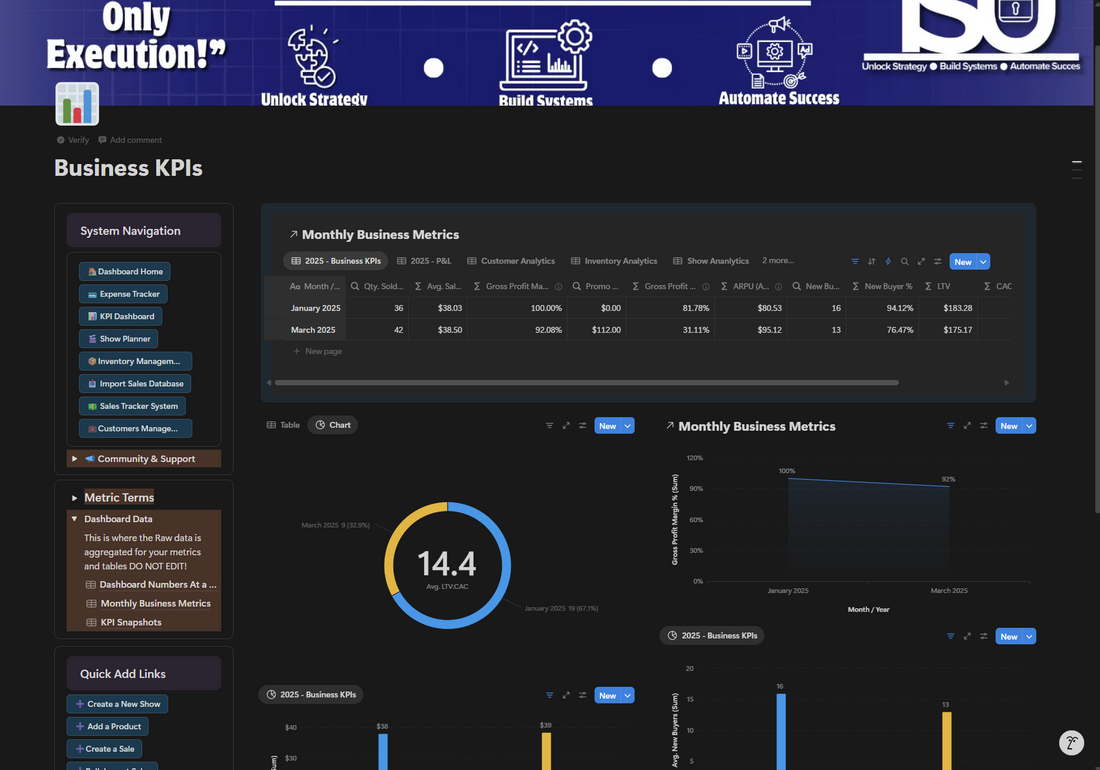Screen dimensions: 1100x770
Task: Click the filter icon in Monthly Business Metrics toolbar
Action: (854, 262)
